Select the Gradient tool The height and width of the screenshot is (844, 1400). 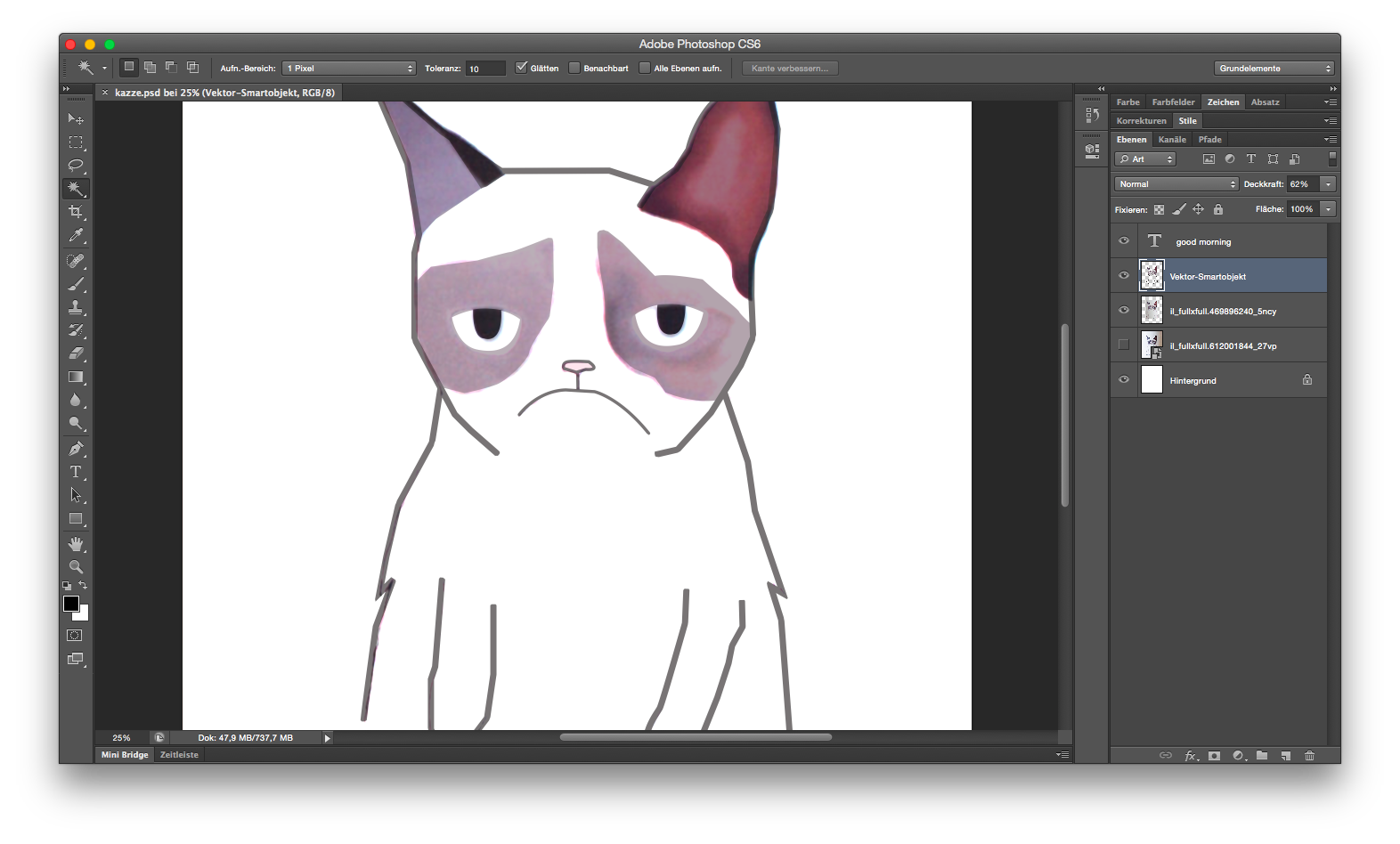76,377
